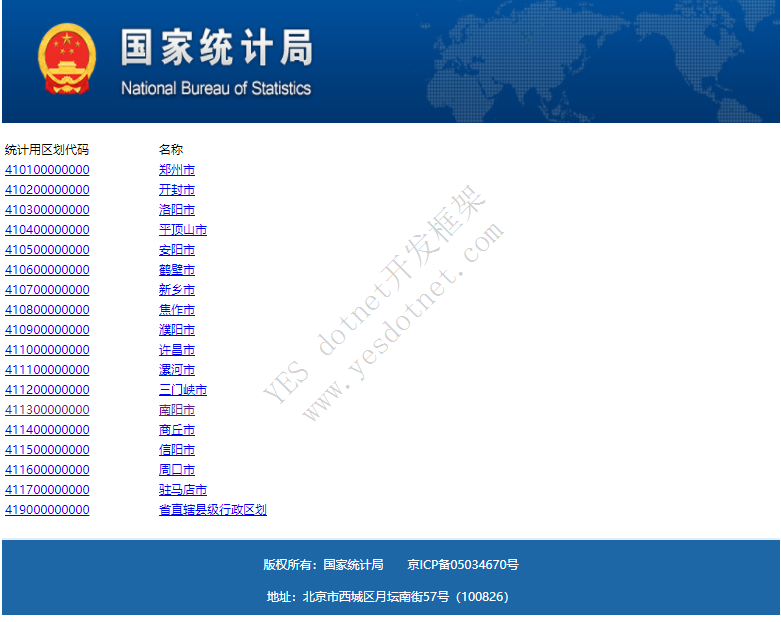This screenshot has height=622, width=781.
Task: Open code link 411600000000
Action: tap(47, 470)
